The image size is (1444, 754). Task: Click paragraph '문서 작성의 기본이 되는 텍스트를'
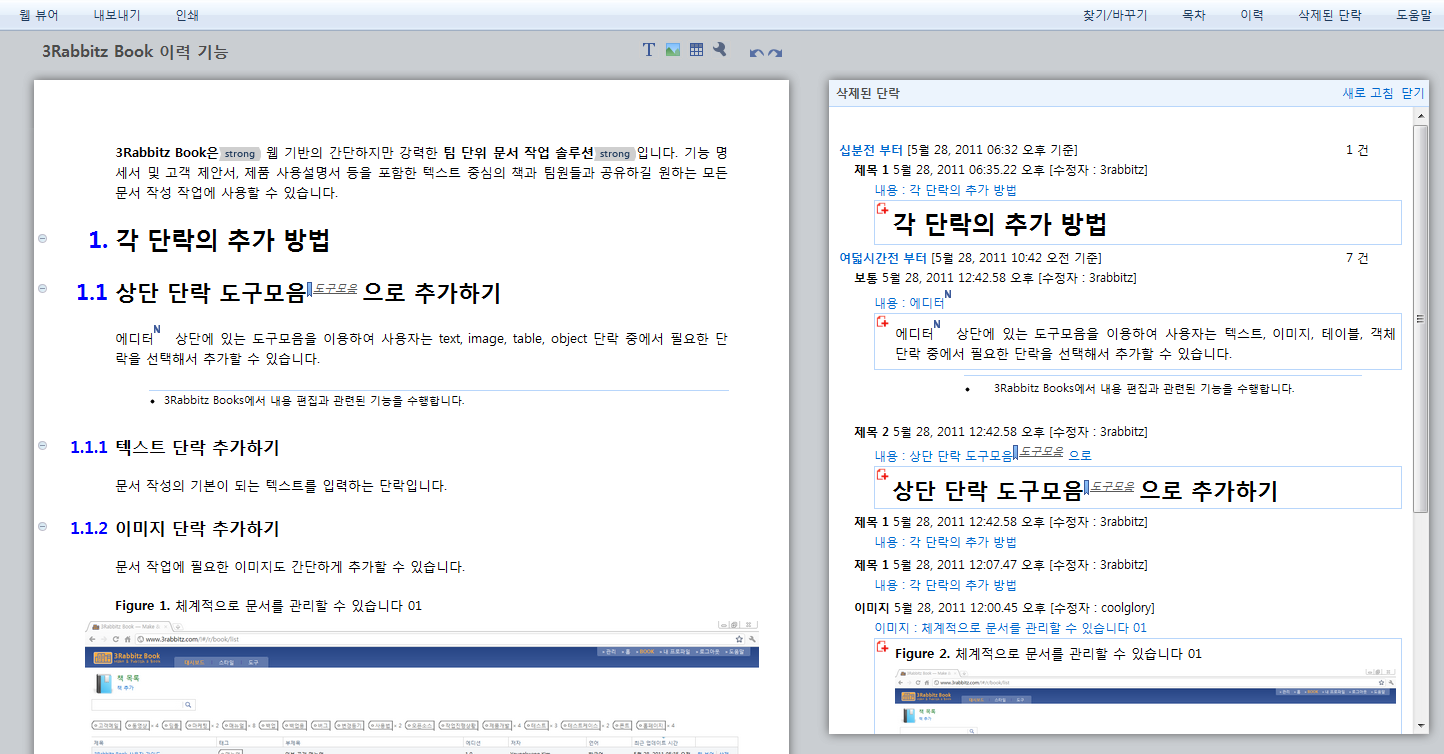click(x=281, y=486)
